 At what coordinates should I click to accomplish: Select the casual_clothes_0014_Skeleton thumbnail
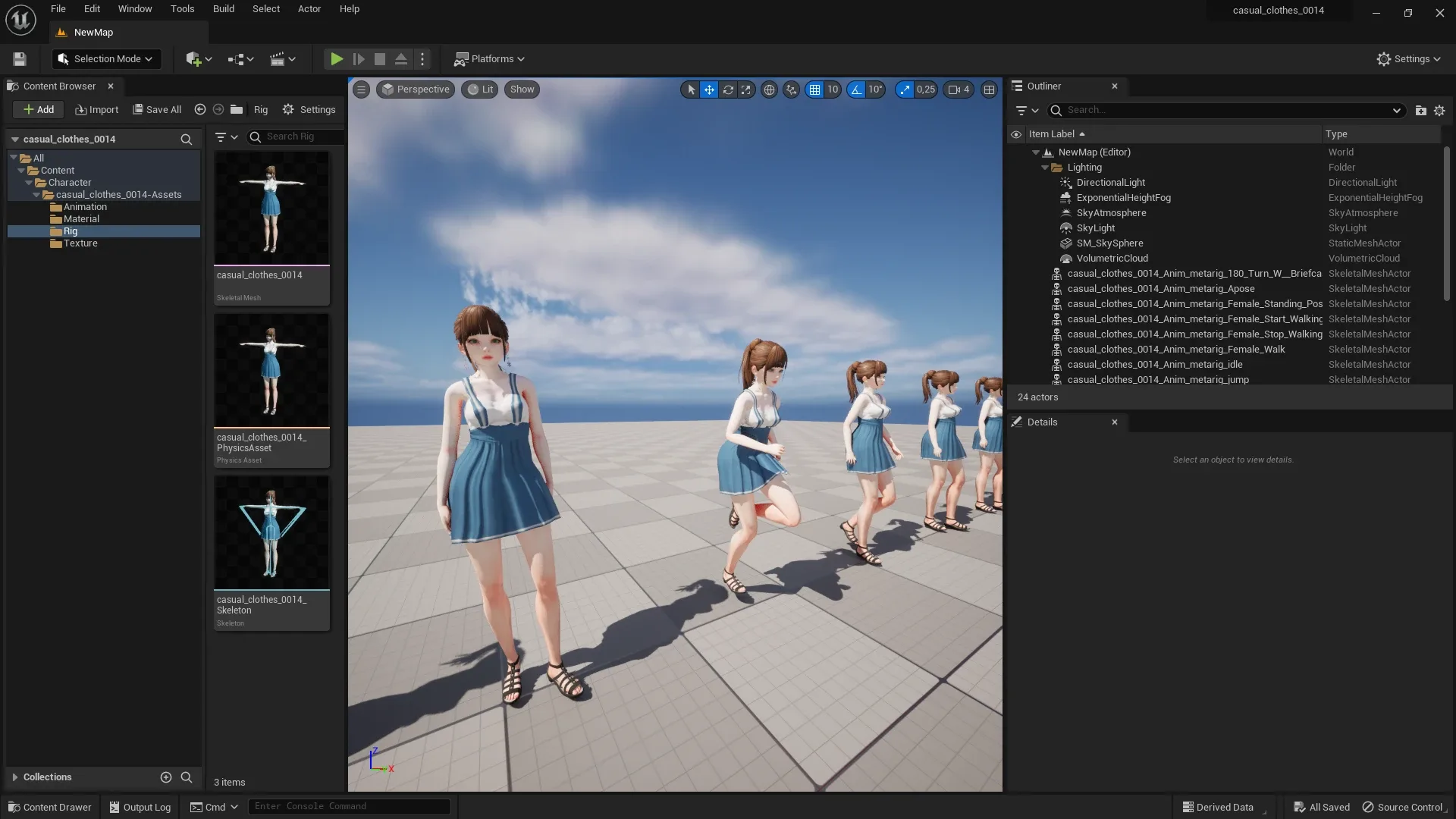tap(271, 532)
